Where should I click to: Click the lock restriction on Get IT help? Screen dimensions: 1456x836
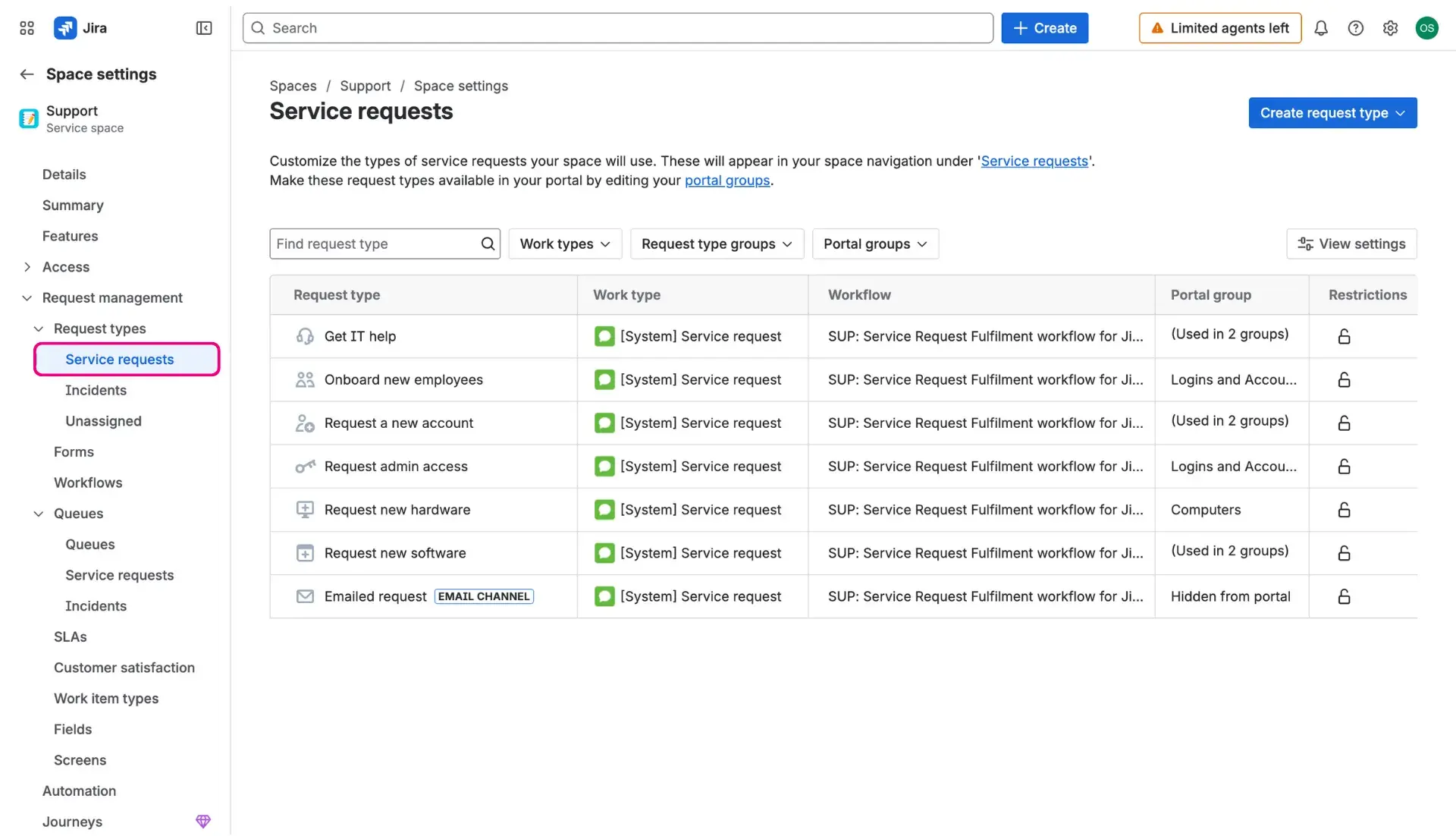pyautogui.click(x=1343, y=336)
